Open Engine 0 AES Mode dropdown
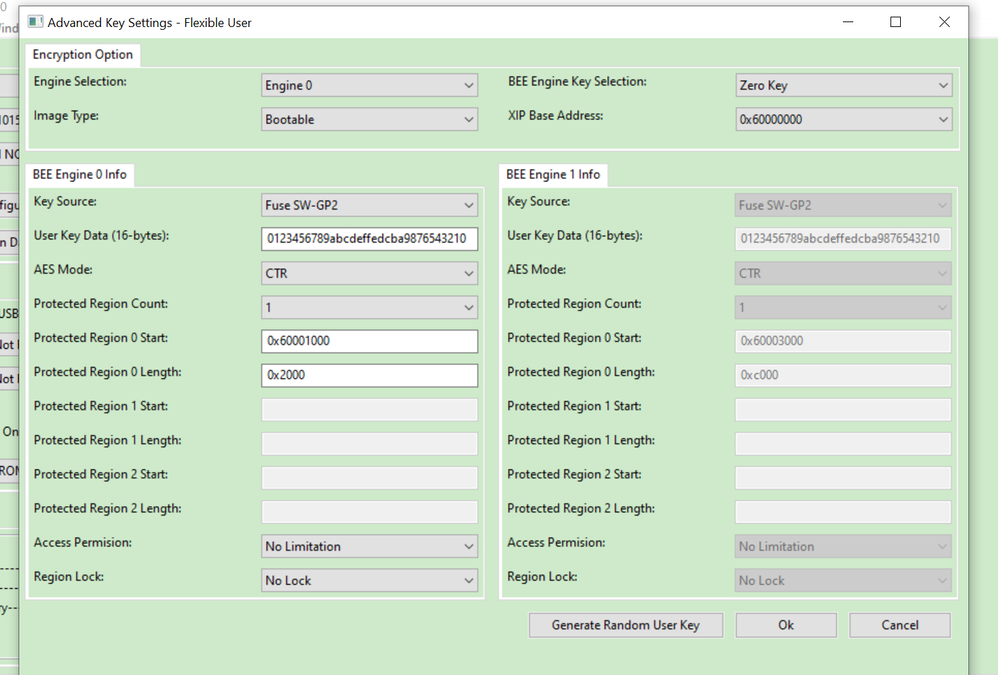 tap(369, 273)
